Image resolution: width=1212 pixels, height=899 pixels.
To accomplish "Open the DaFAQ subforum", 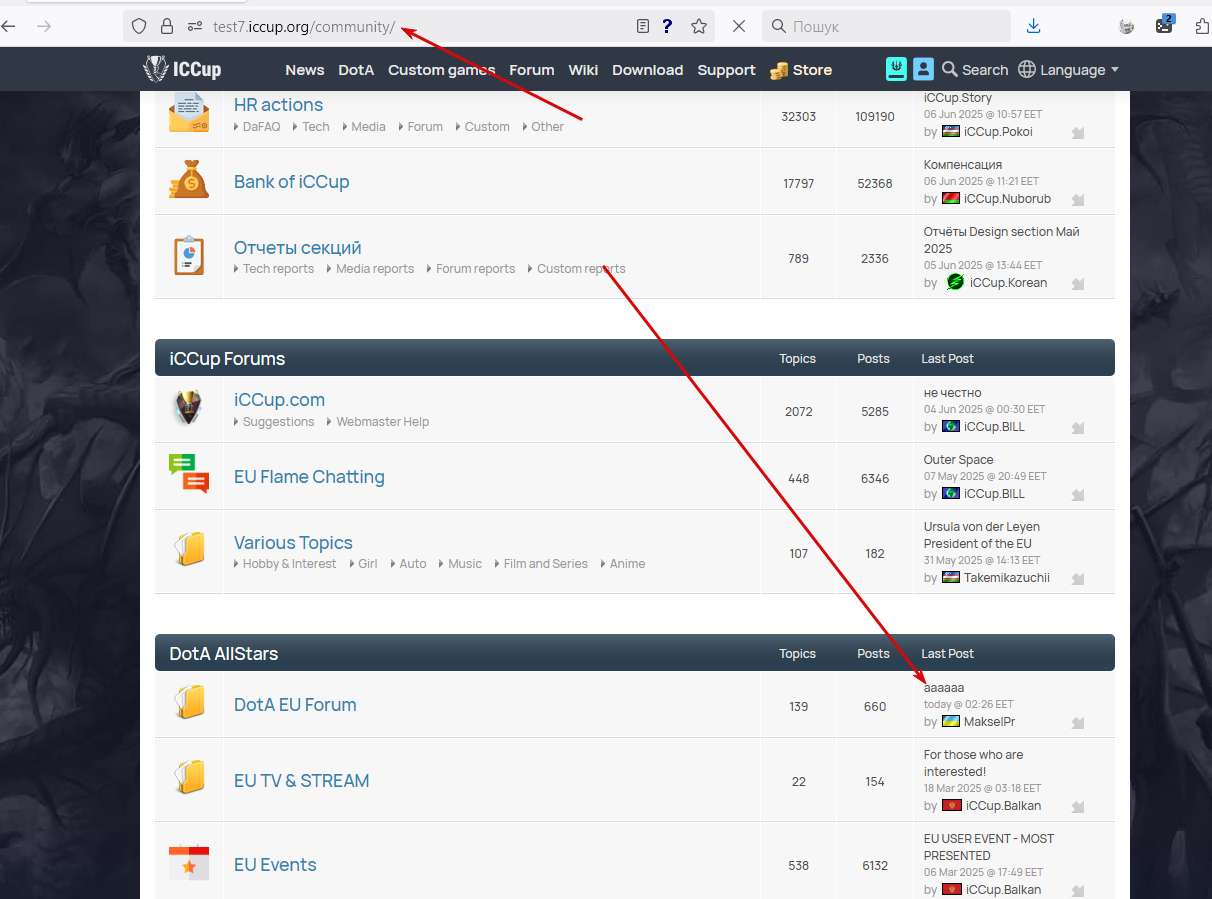I will 261,127.
